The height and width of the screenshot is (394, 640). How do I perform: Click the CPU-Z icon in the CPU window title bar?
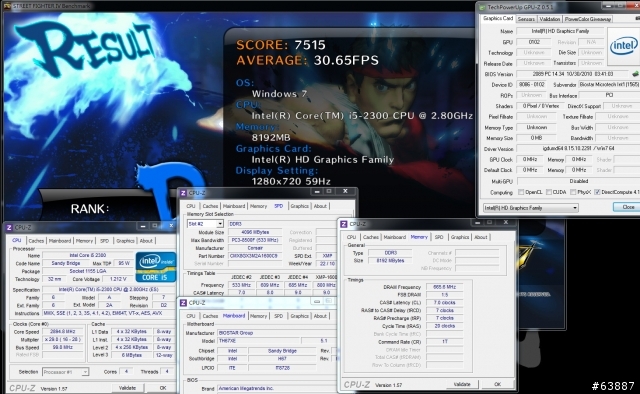coord(9,227)
